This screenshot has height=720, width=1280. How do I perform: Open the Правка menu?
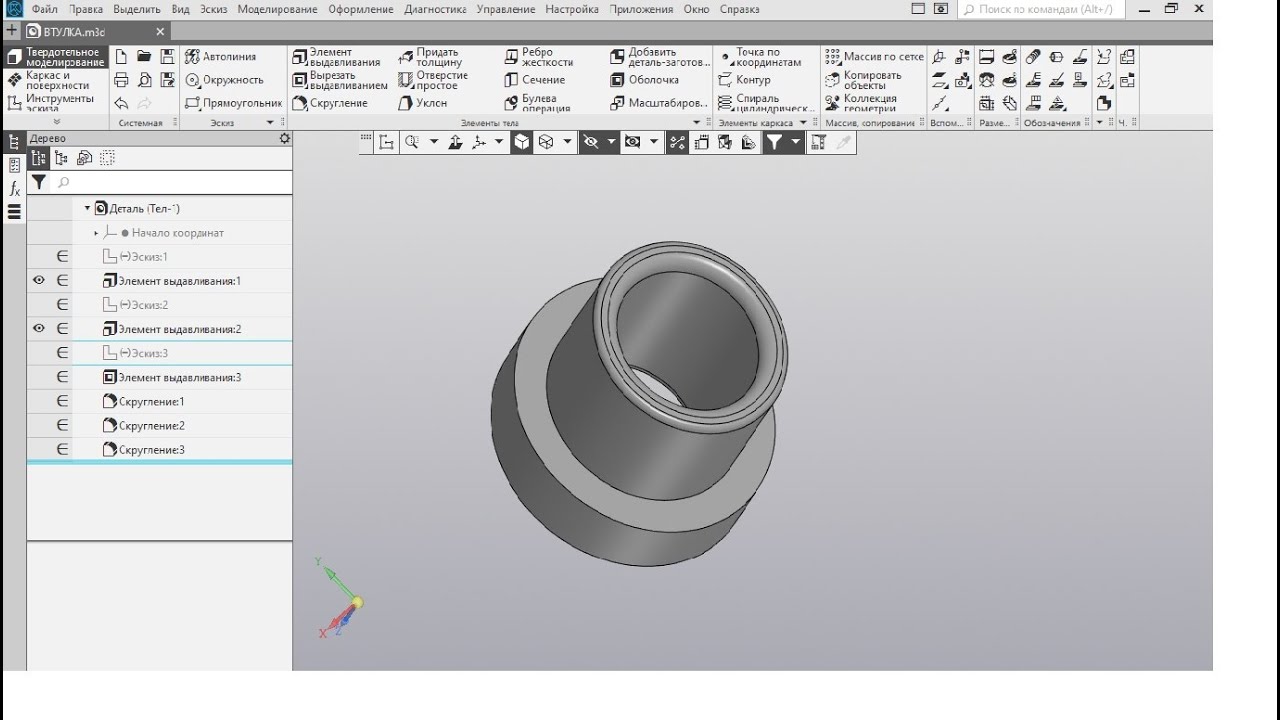86,9
